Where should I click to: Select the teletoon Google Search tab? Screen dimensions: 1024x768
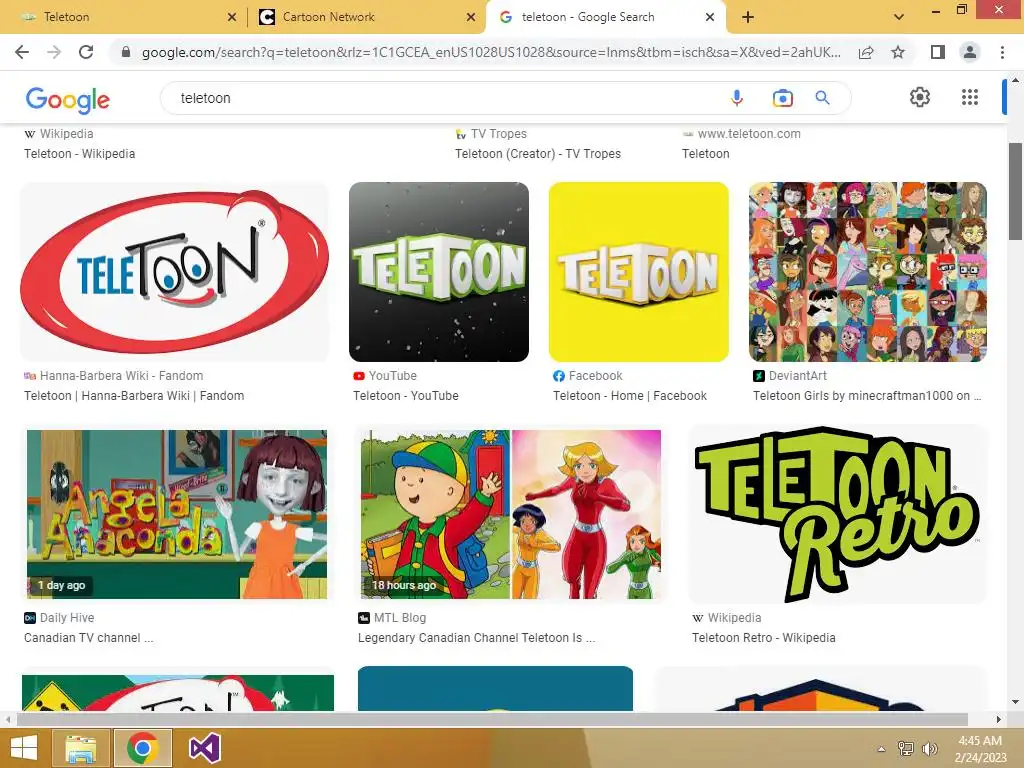(x=605, y=17)
